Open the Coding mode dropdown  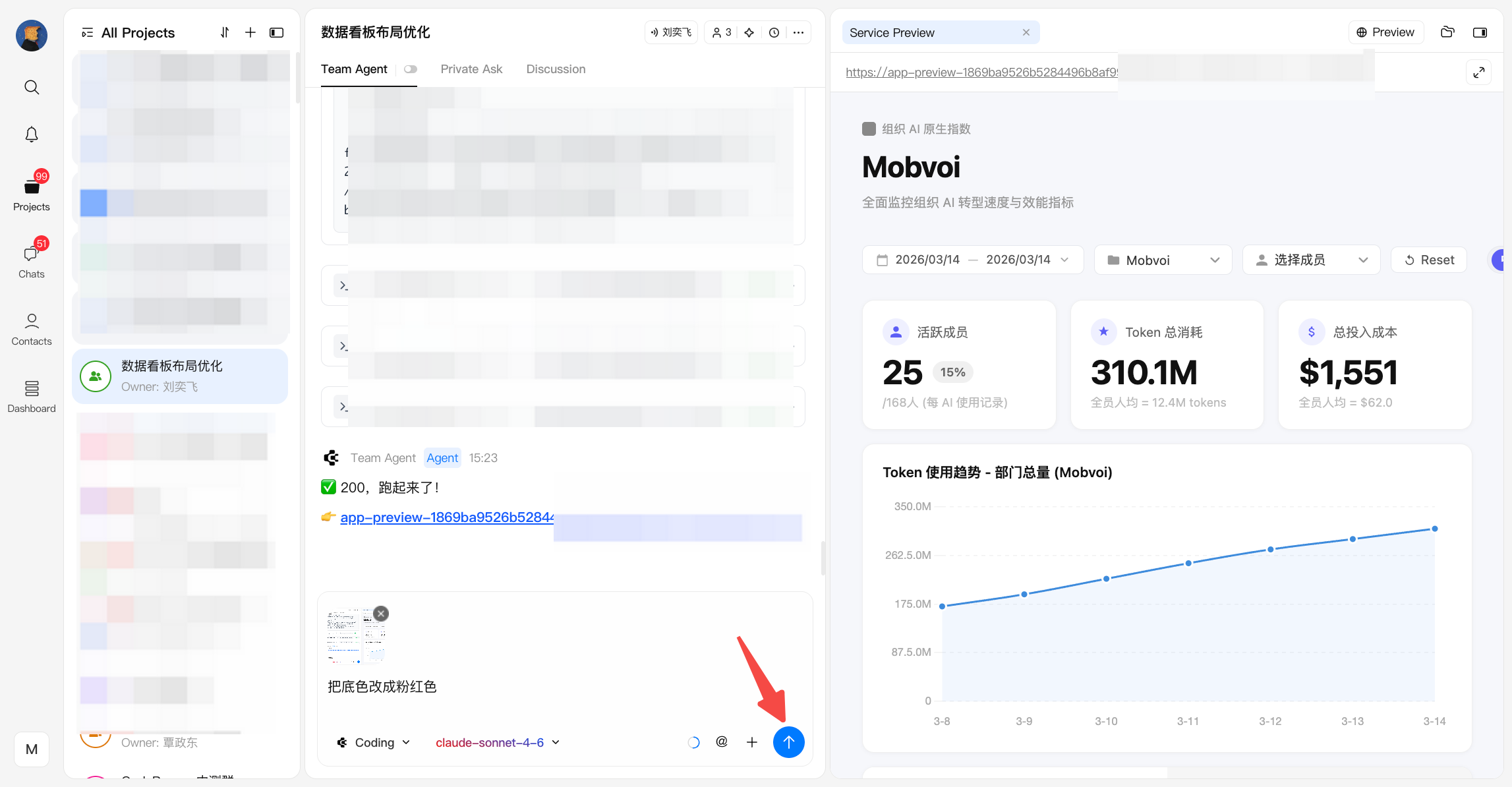374,743
